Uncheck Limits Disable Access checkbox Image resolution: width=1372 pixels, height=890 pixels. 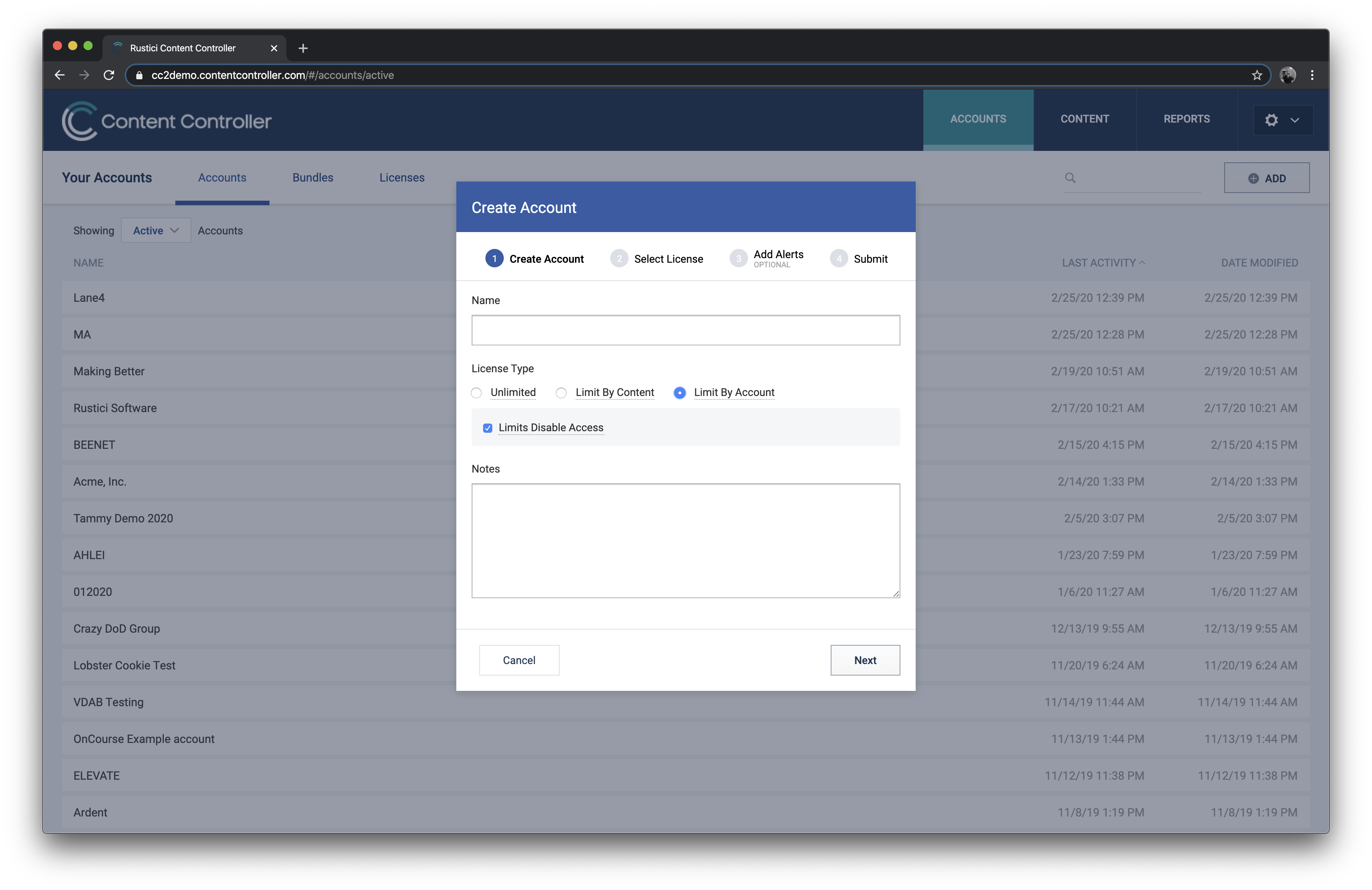(488, 428)
